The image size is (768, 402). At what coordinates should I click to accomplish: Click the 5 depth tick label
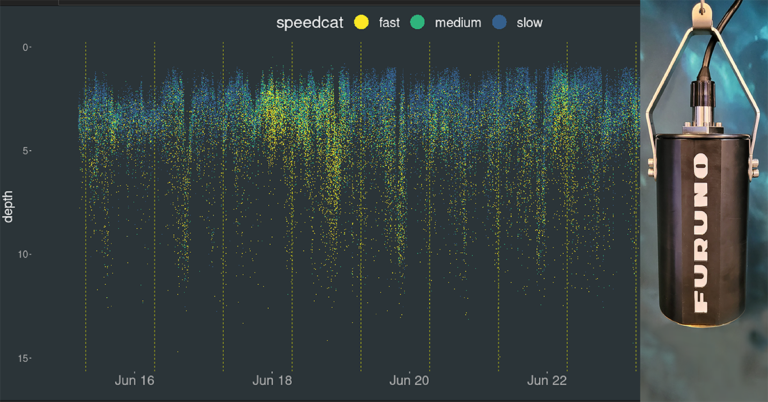coord(26,151)
